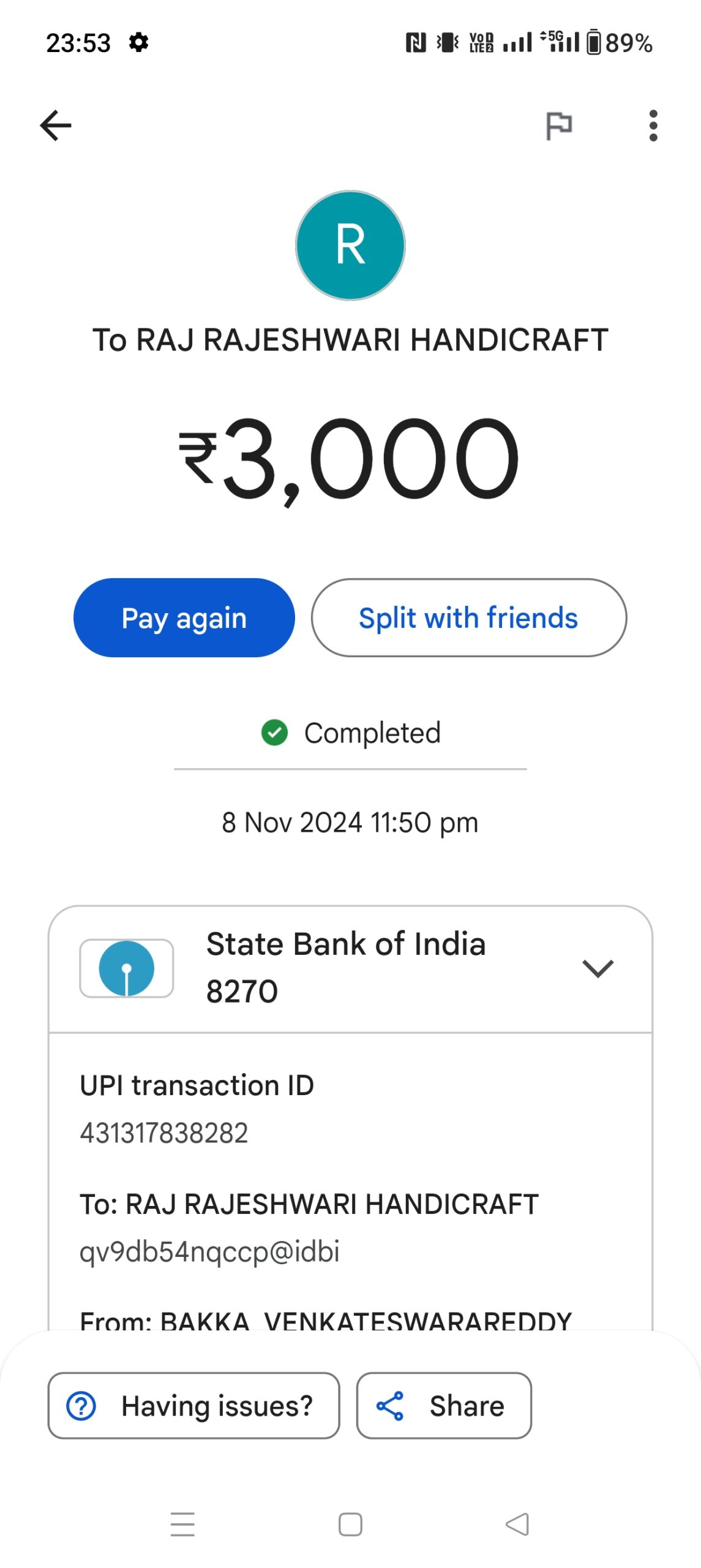This screenshot has height=1568, width=701.
Task: Tap the State Bank of India logo
Action: pyautogui.click(x=127, y=968)
